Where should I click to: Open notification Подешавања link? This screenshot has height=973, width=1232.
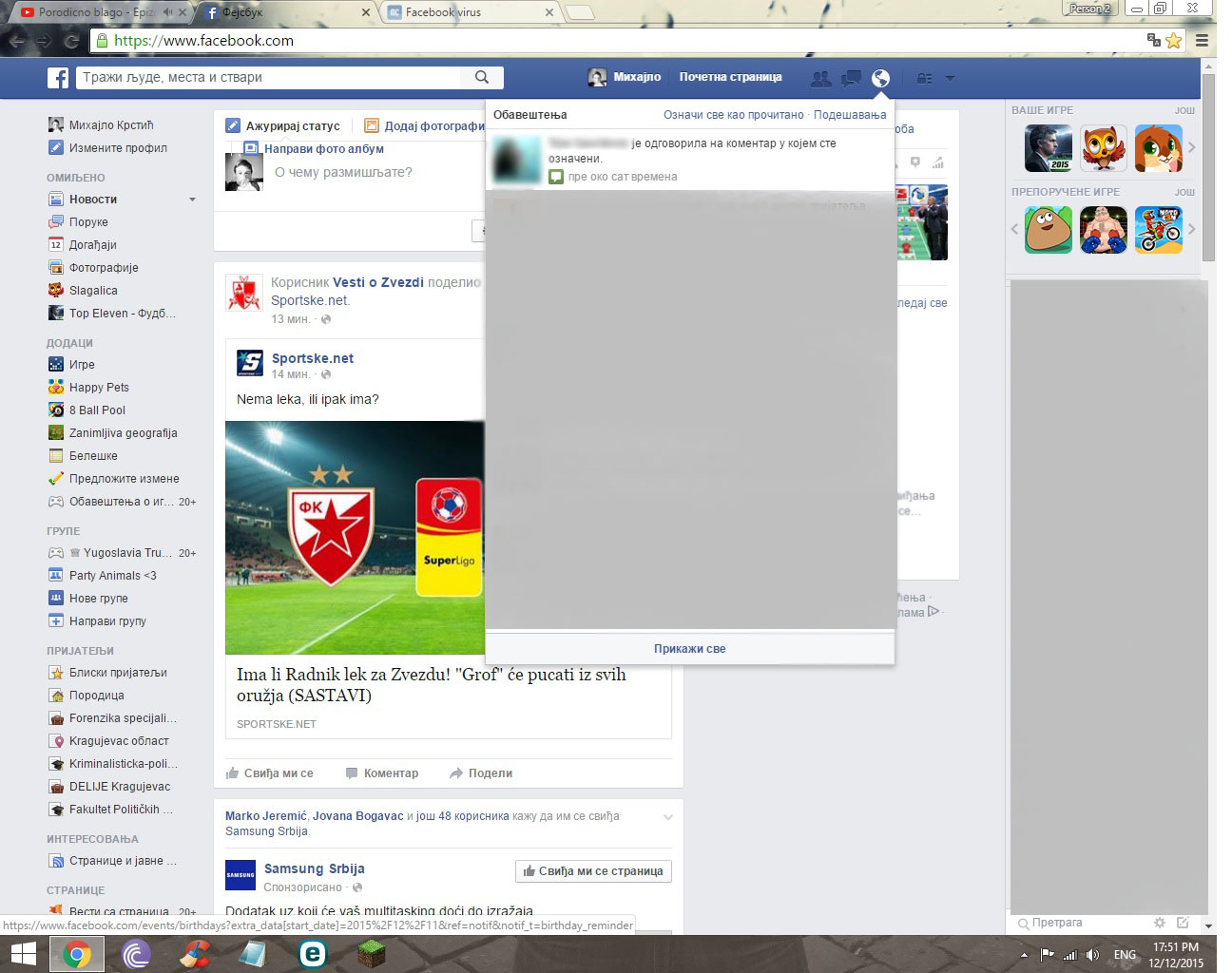point(850,115)
